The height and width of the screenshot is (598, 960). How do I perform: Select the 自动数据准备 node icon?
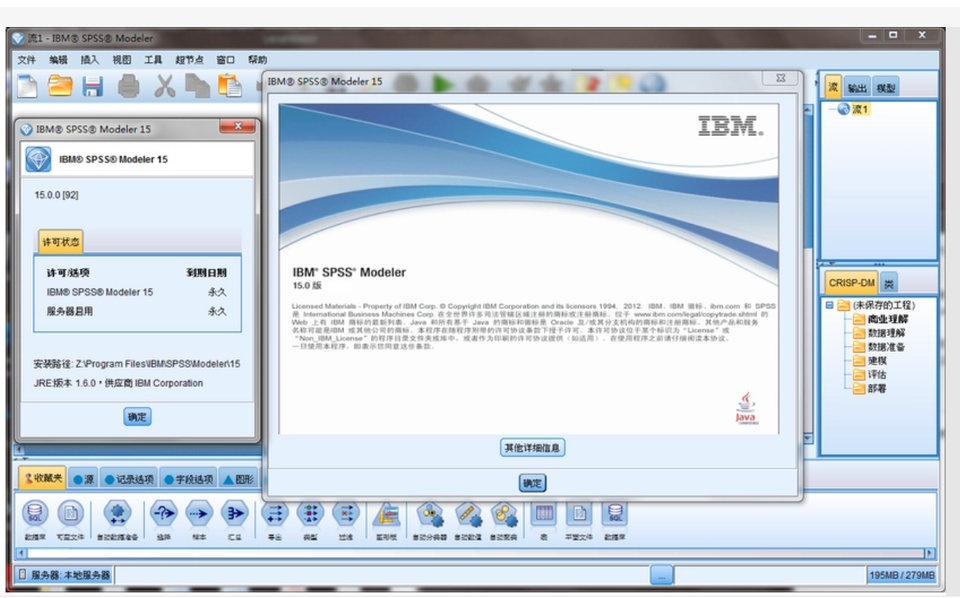tap(118, 514)
